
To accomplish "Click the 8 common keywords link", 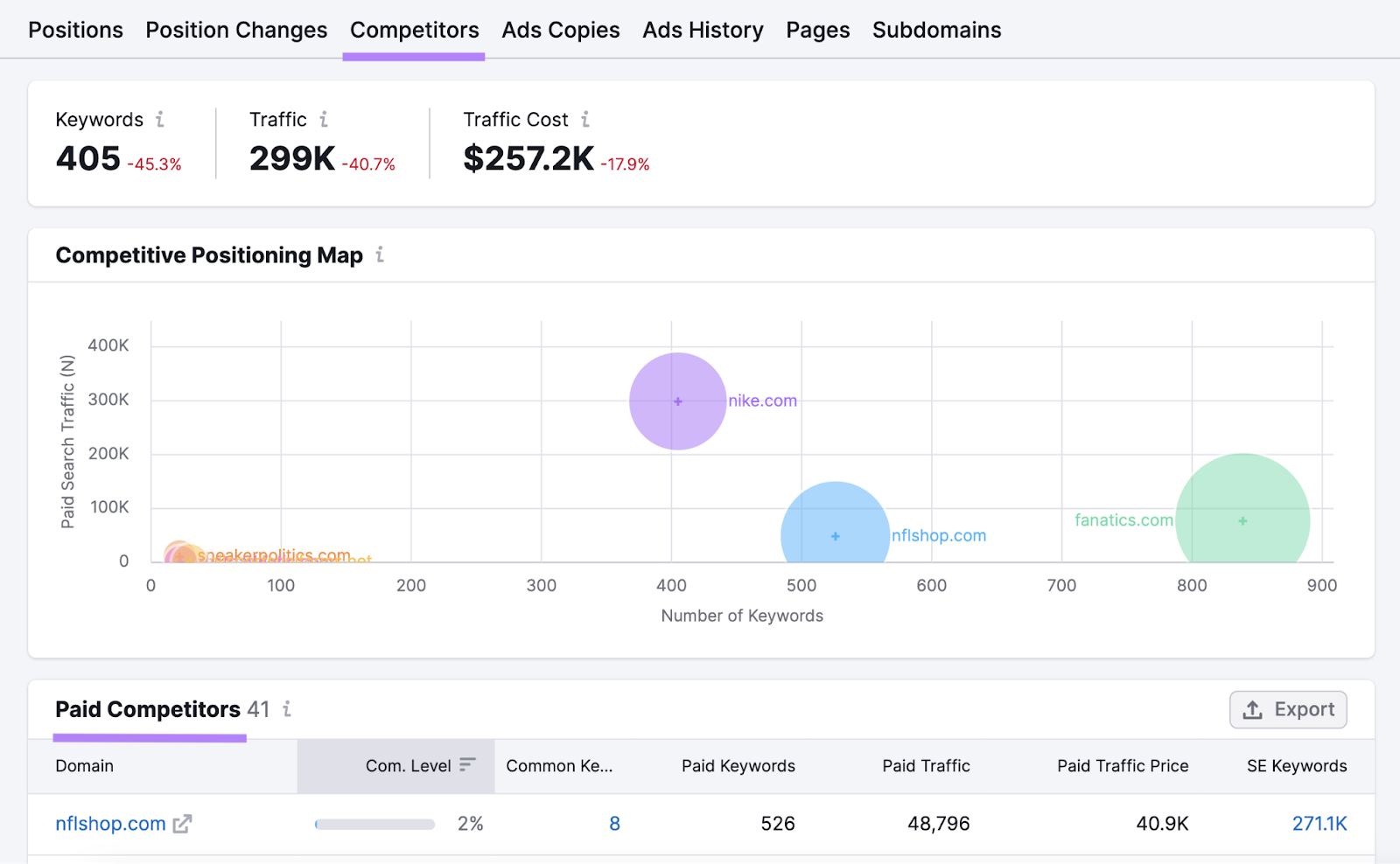I will 614,823.
